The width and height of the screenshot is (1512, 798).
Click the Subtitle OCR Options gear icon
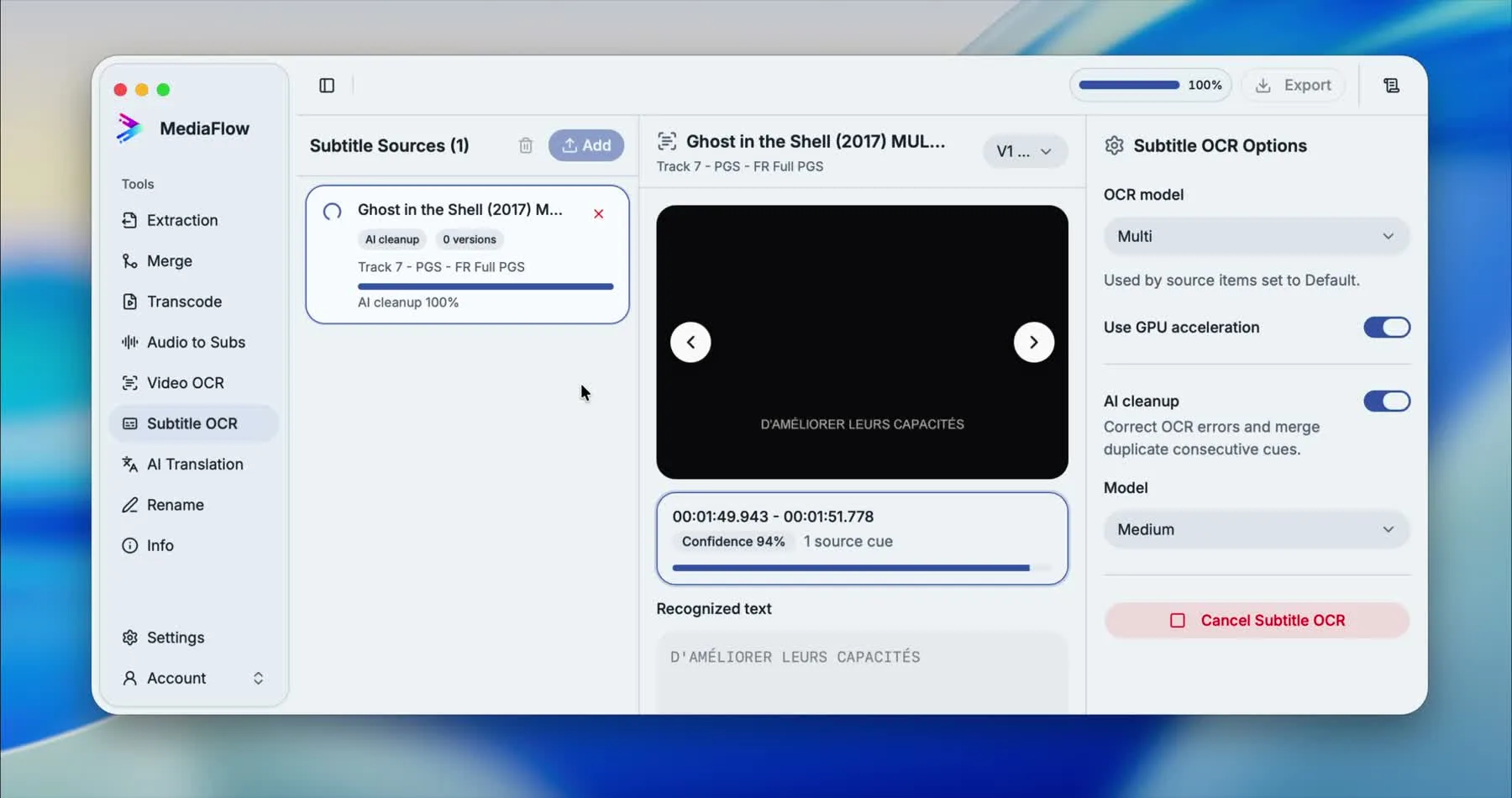click(x=1115, y=145)
